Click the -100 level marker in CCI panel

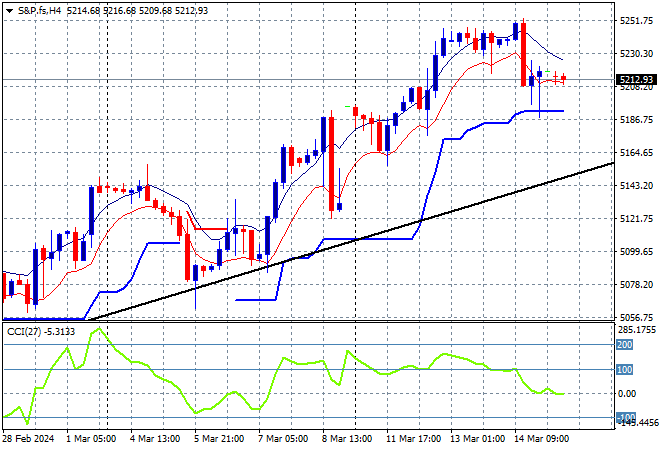click(625, 418)
